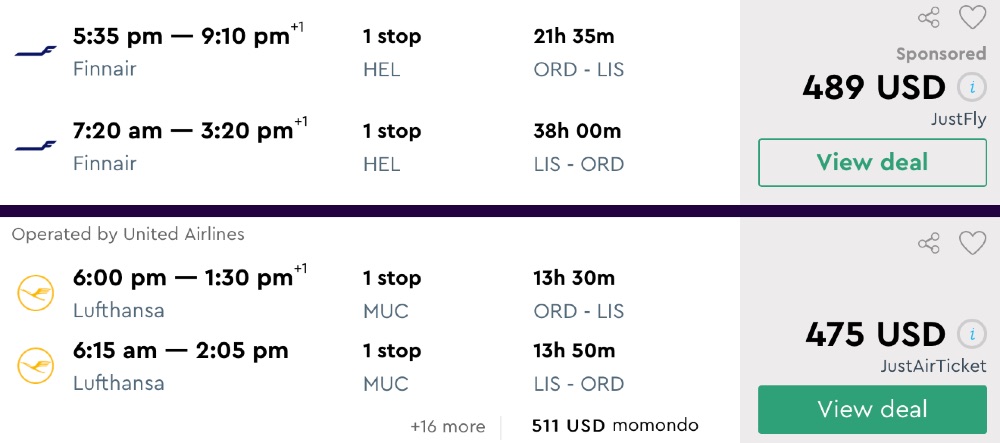View deal from JustAirTicket
This screenshot has height=443, width=1000.
click(x=872, y=409)
